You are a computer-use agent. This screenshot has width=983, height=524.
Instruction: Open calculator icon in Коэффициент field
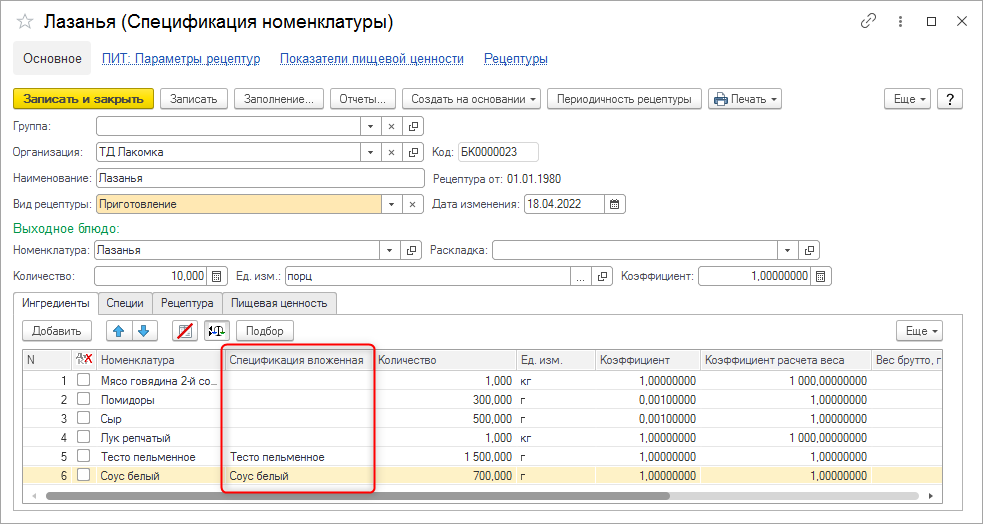click(x=821, y=276)
